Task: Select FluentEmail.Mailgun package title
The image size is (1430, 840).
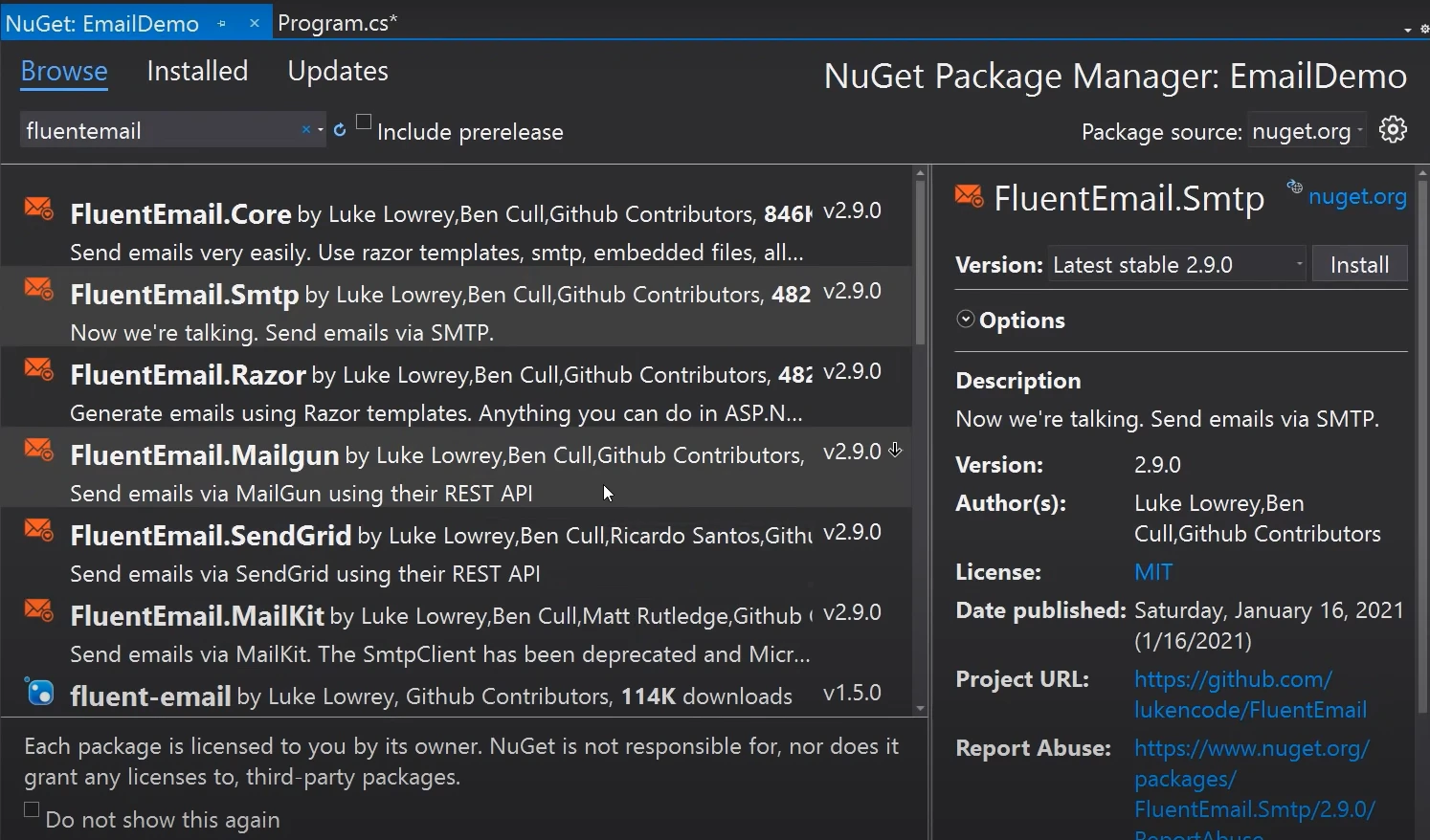Action: (x=204, y=454)
